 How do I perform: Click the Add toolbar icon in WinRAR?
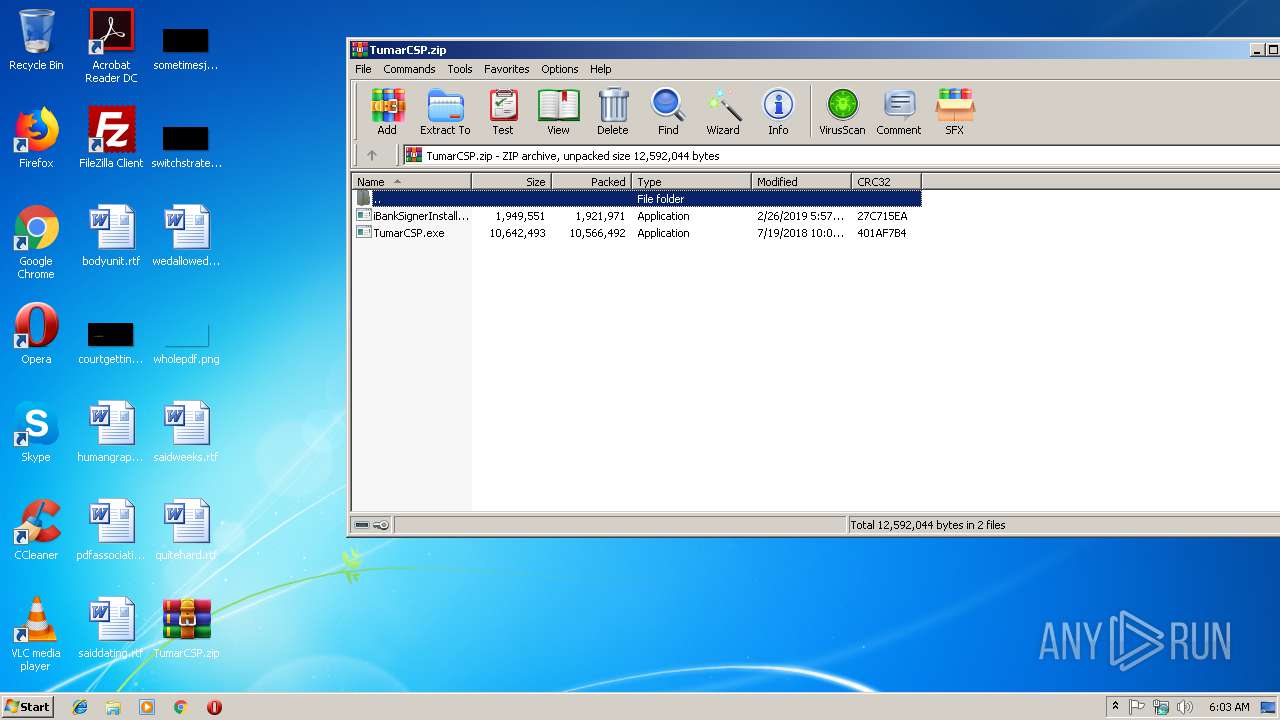(387, 112)
